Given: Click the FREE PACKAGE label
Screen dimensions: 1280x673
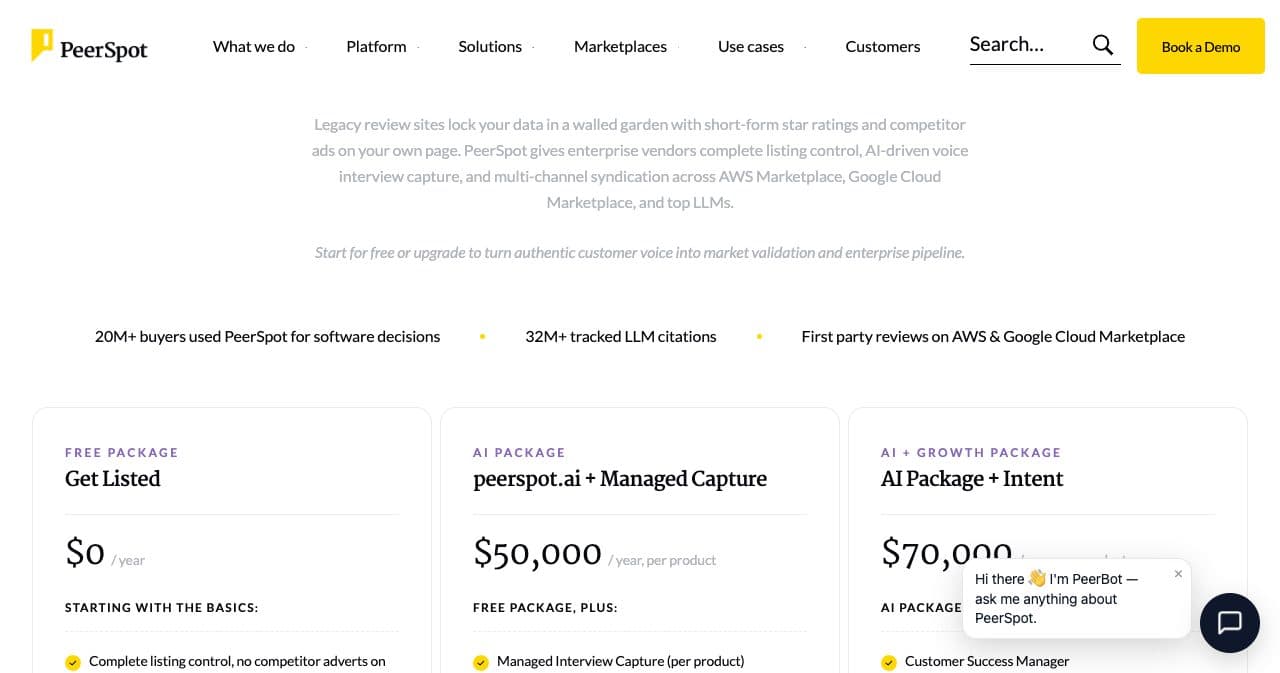Looking at the screenshot, I should click(x=122, y=453).
